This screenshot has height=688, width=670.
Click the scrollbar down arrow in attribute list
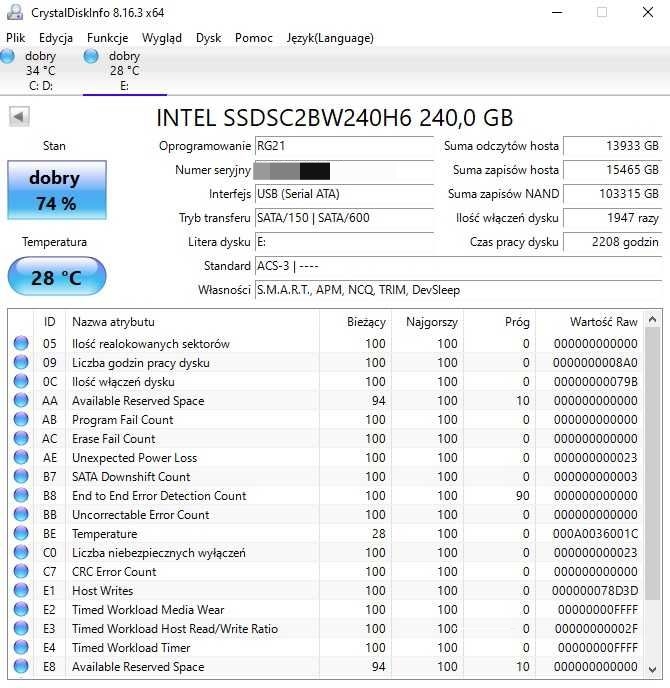tap(652, 670)
